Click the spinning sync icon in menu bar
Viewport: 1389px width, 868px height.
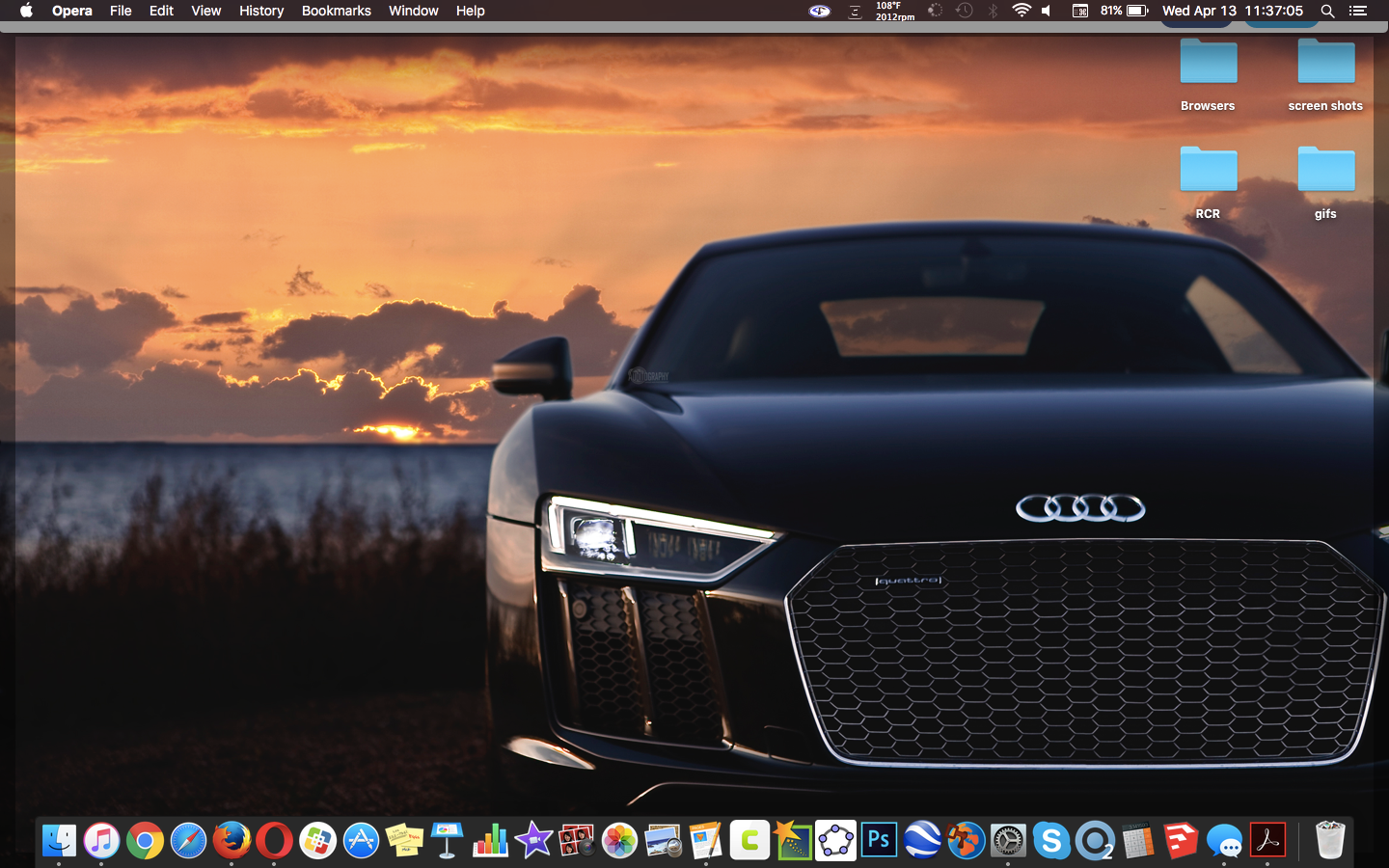pyautogui.click(x=935, y=11)
